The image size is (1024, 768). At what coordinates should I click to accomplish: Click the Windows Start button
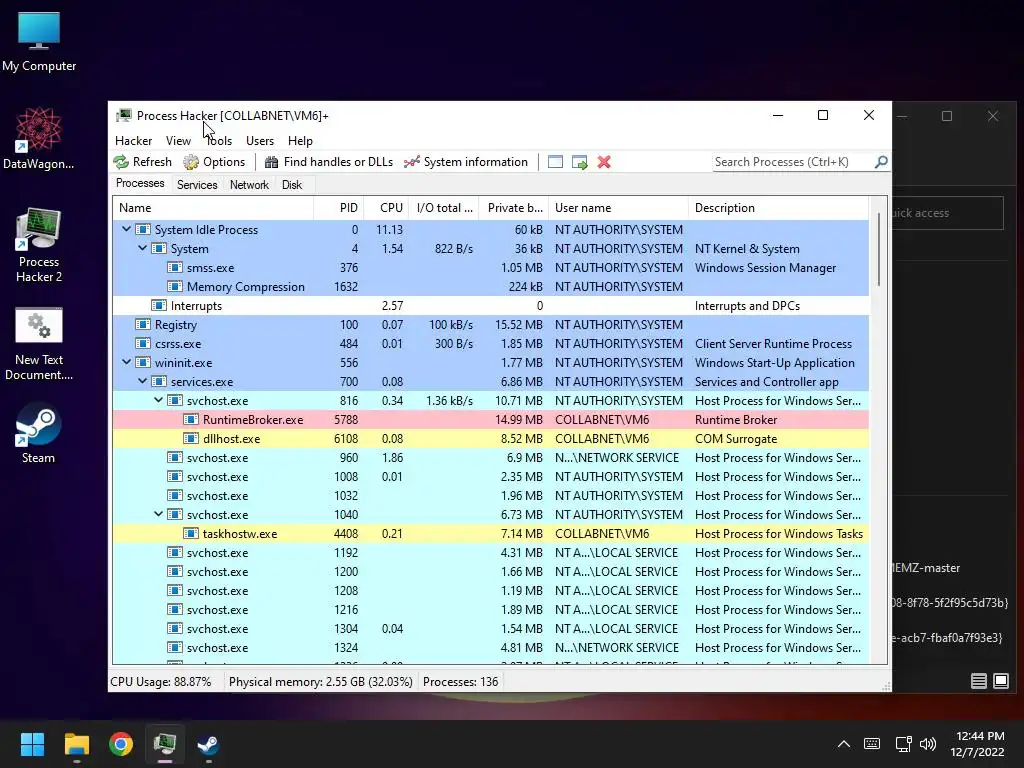32,744
